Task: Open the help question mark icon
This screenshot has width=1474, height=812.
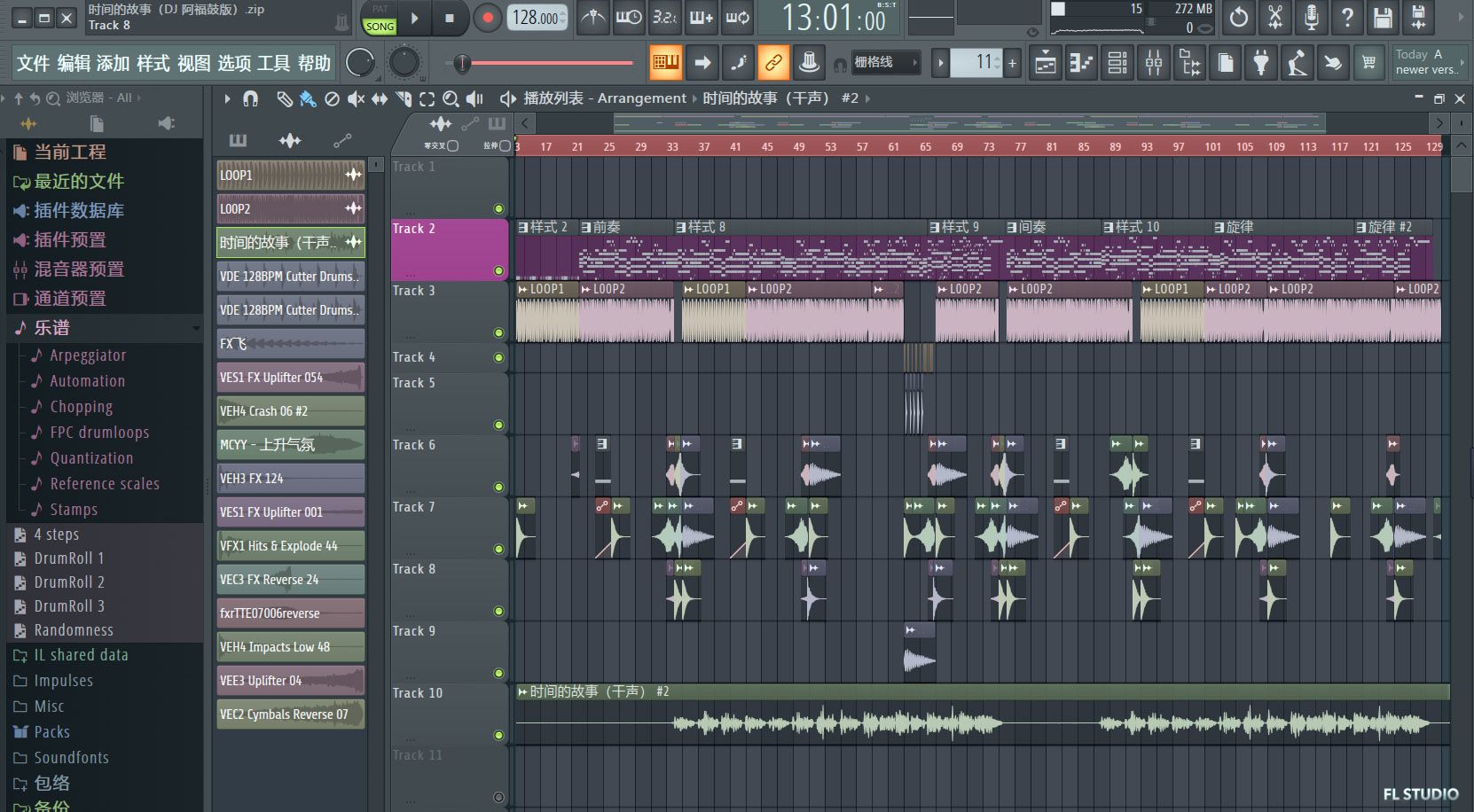Action: pyautogui.click(x=1347, y=17)
